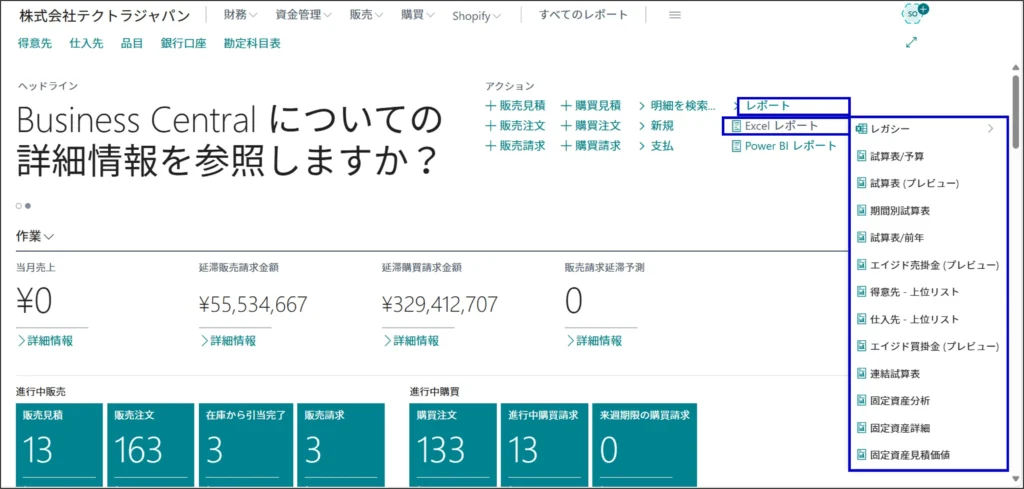Select the first headline page dot
1024x489 pixels.
(x=18, y=205)
